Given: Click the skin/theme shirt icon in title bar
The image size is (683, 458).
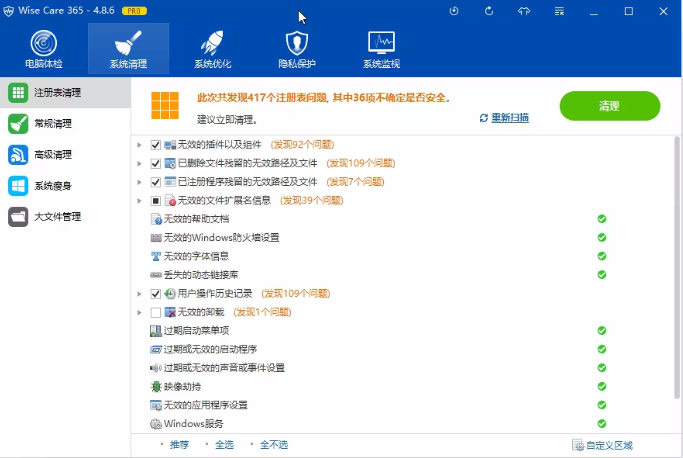Looking at the screenshot, I should 524,11.
